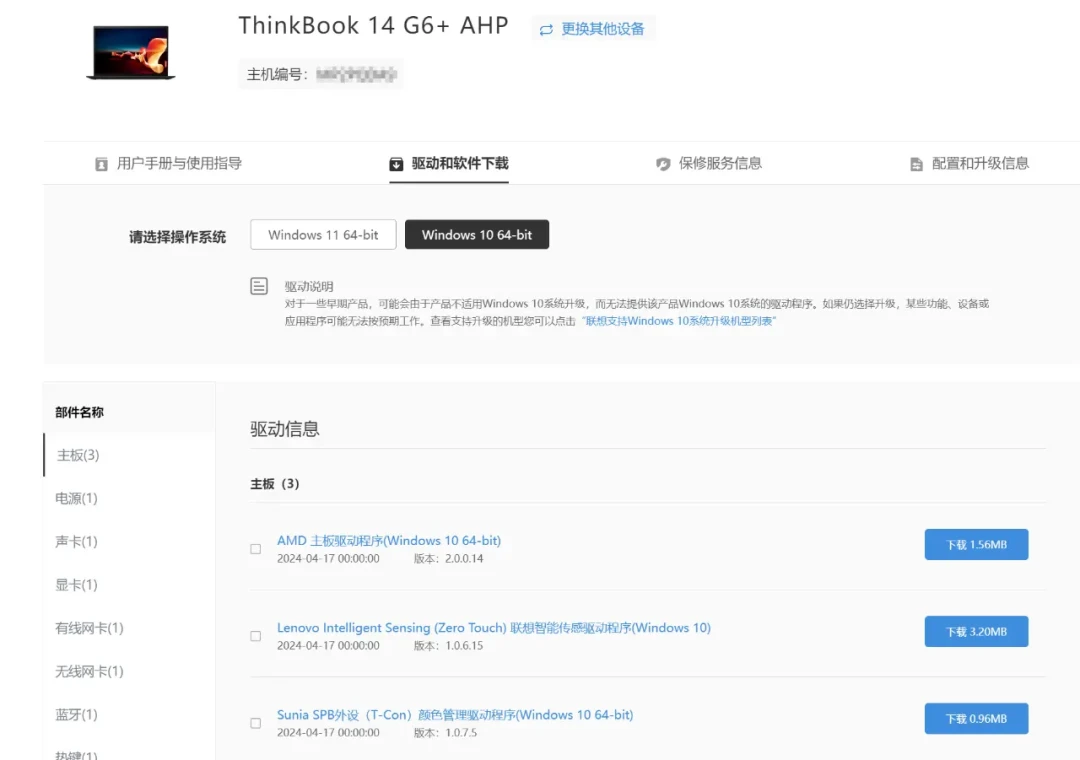Click the configuration document icon
The height and width of the screenshot is (760, 1080).
[x=916, y=164]
